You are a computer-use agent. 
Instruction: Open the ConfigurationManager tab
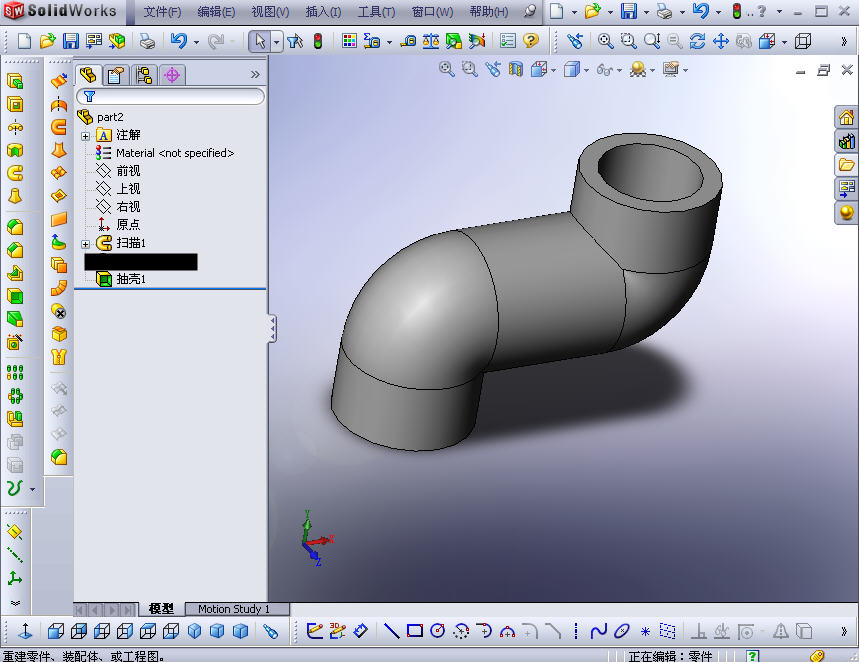(144, 75)
